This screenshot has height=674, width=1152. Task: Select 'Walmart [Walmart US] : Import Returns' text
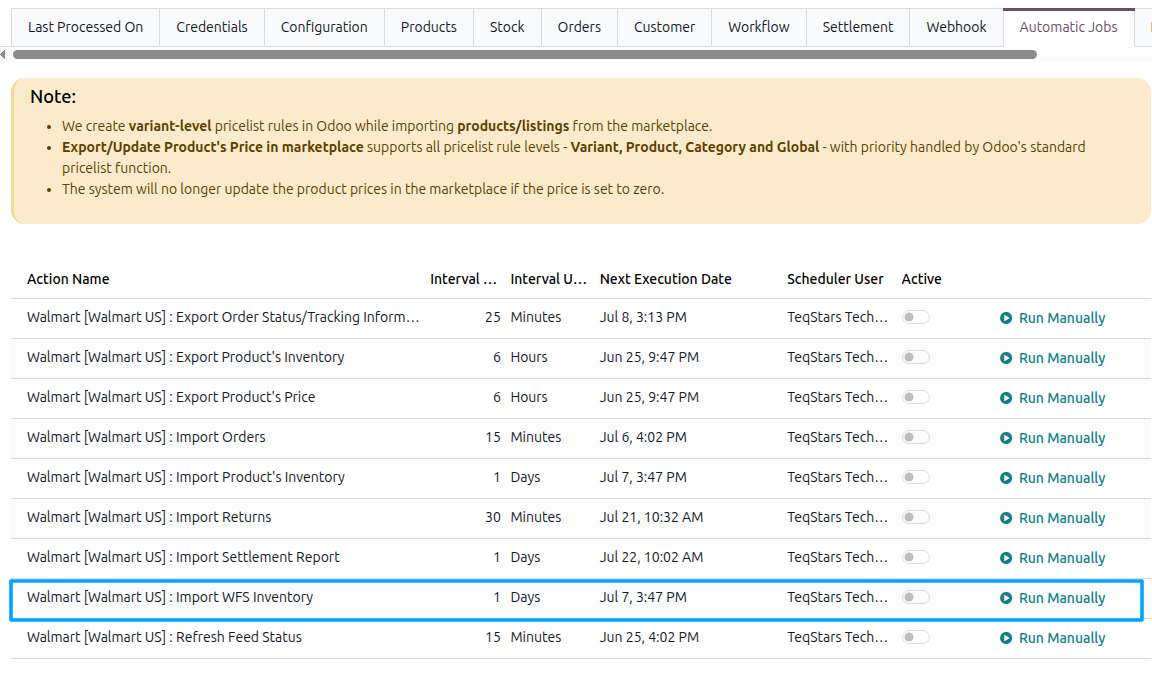(149, 517)
